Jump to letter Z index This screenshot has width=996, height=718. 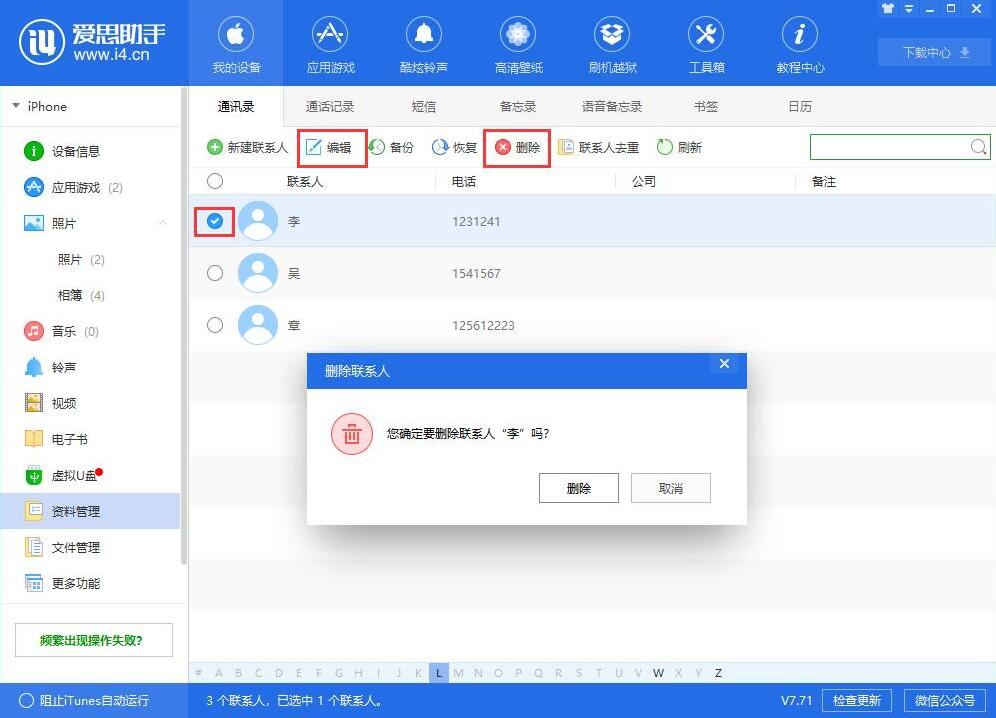click(x=718, y=673)
